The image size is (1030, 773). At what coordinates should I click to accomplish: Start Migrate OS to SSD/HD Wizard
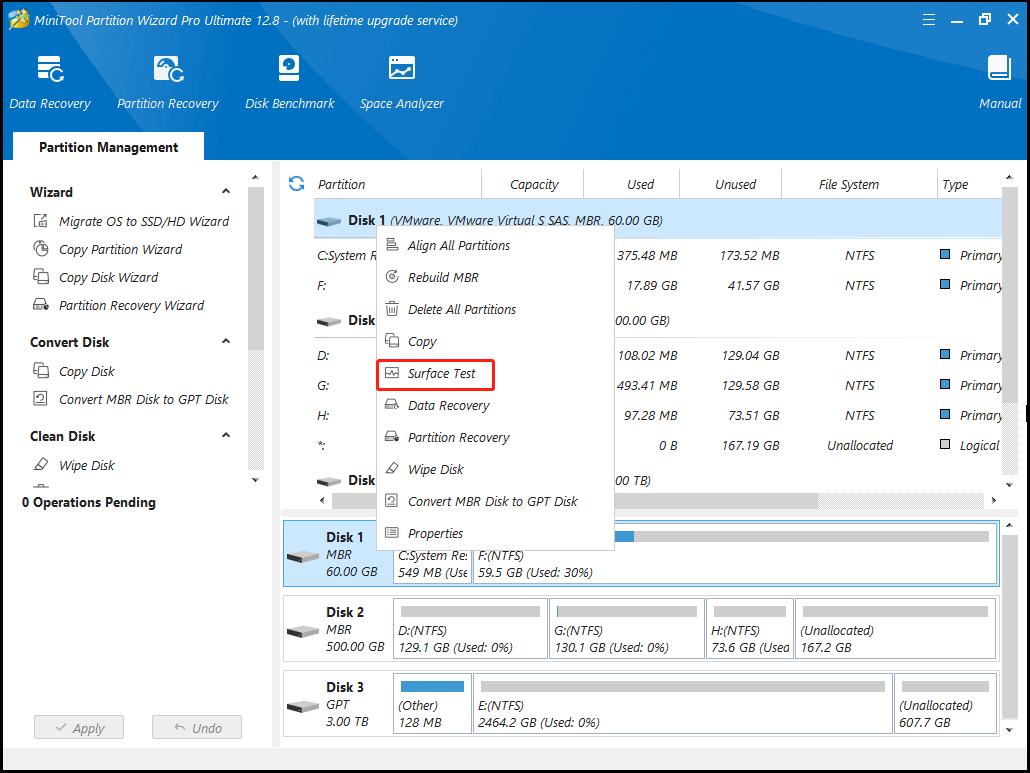point(143,221)
